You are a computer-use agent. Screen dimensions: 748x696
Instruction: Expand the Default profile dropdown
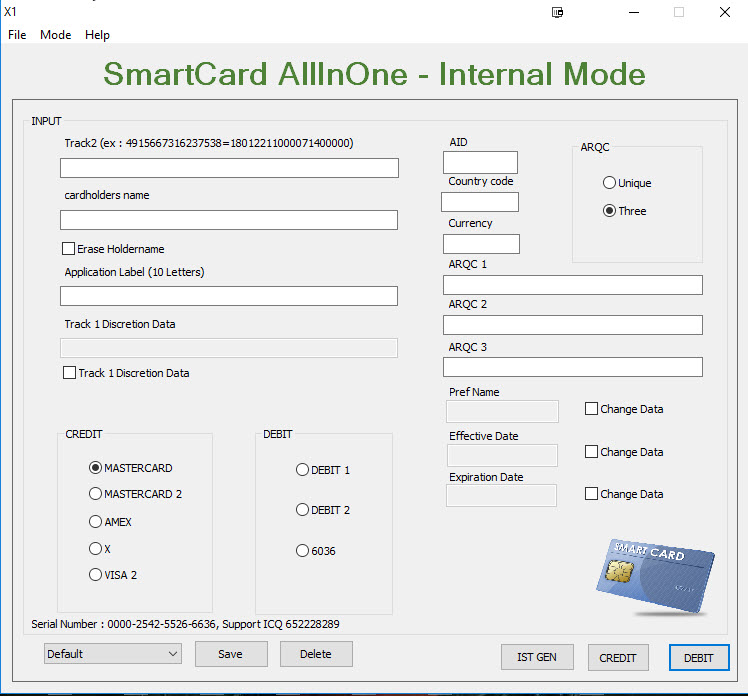113,654
